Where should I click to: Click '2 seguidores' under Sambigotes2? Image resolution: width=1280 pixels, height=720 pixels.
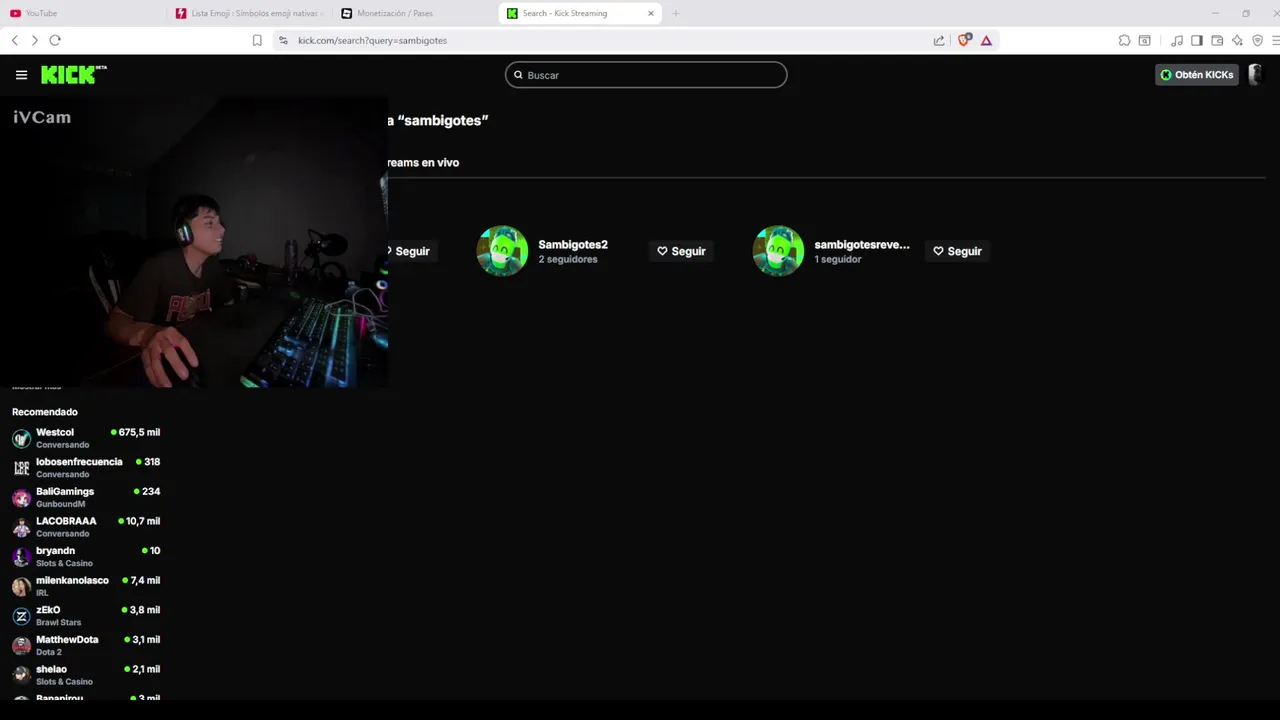pyautogui.click(x=568, y=259)
